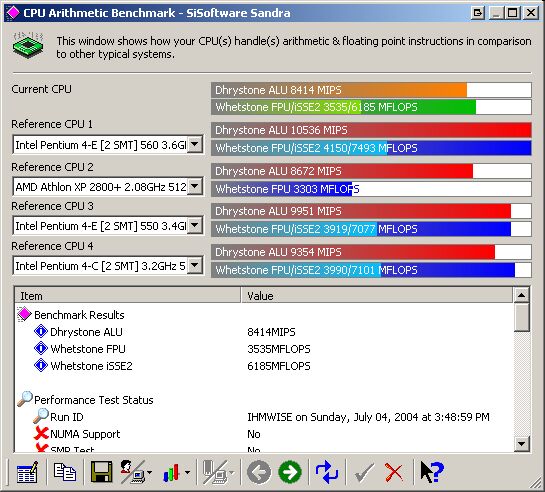545x492 pixels.
Task: Open the Reference CPU 1 dropdown
Action: [195, 144]
